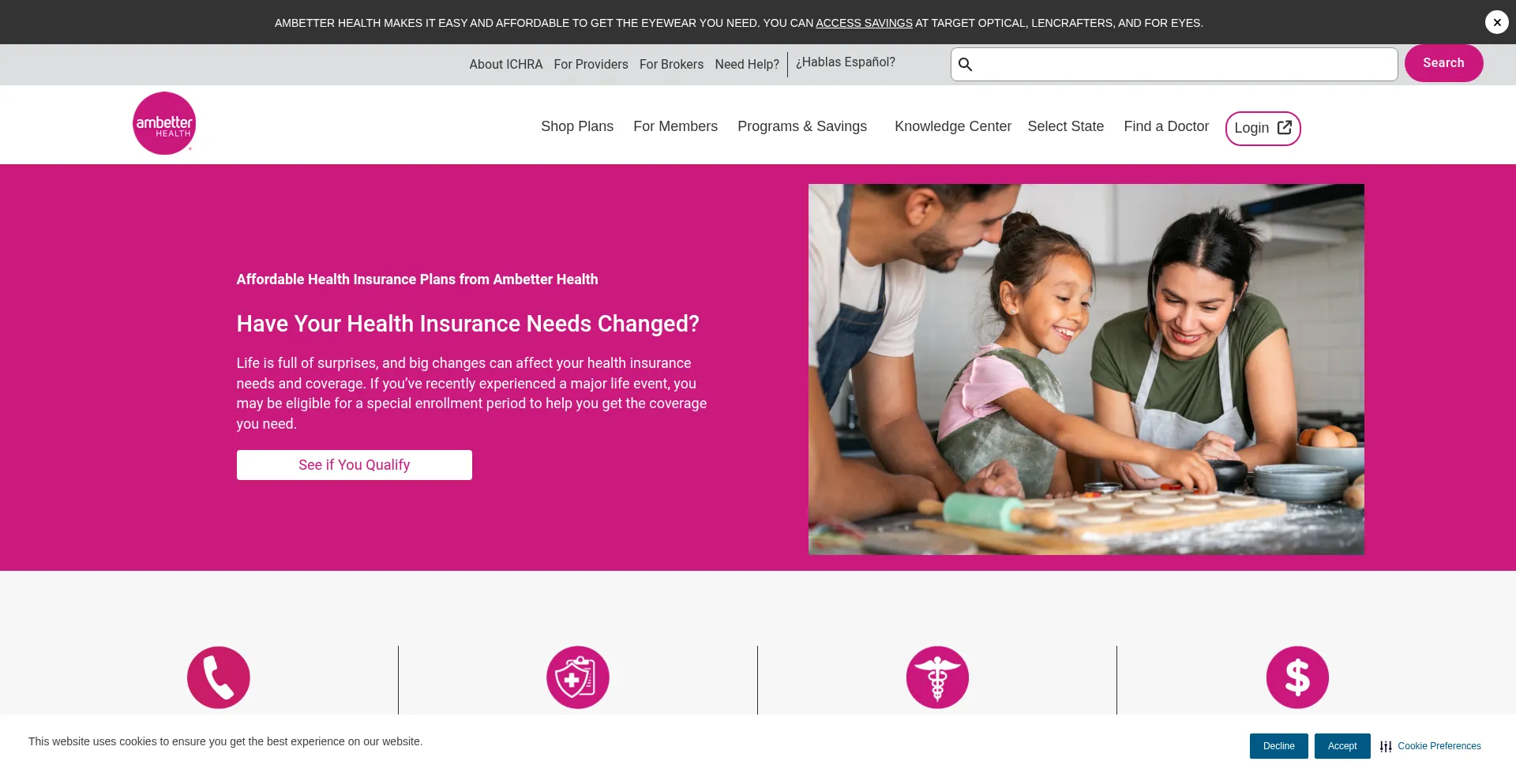Open the Select State menu item
Image resolution: width=1516 pixels, height=784 pixels.
[1065, 126]
